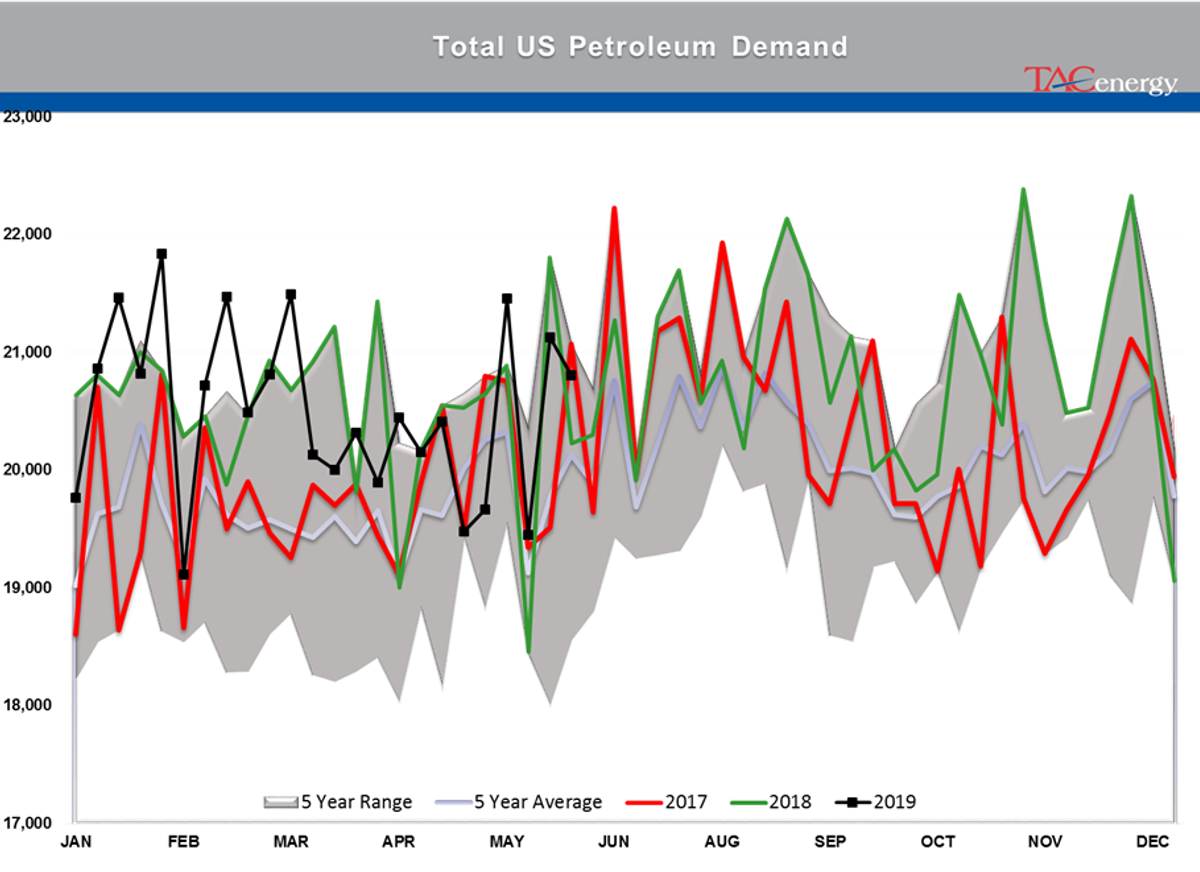The image size is (1200, 872).
Task: Click the 2019 legend text label
Action: tap(895, 801)
